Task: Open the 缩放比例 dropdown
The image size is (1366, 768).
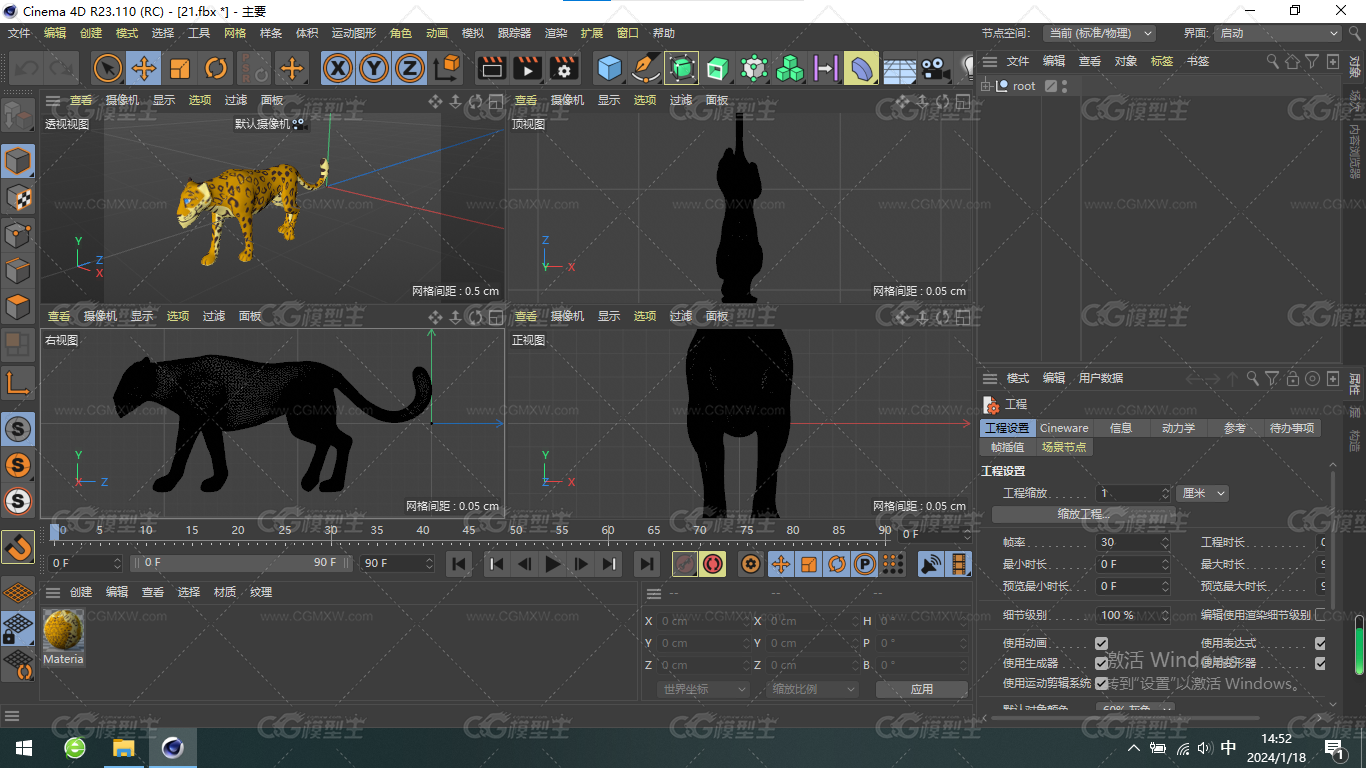Action: (x=813, y=689)
